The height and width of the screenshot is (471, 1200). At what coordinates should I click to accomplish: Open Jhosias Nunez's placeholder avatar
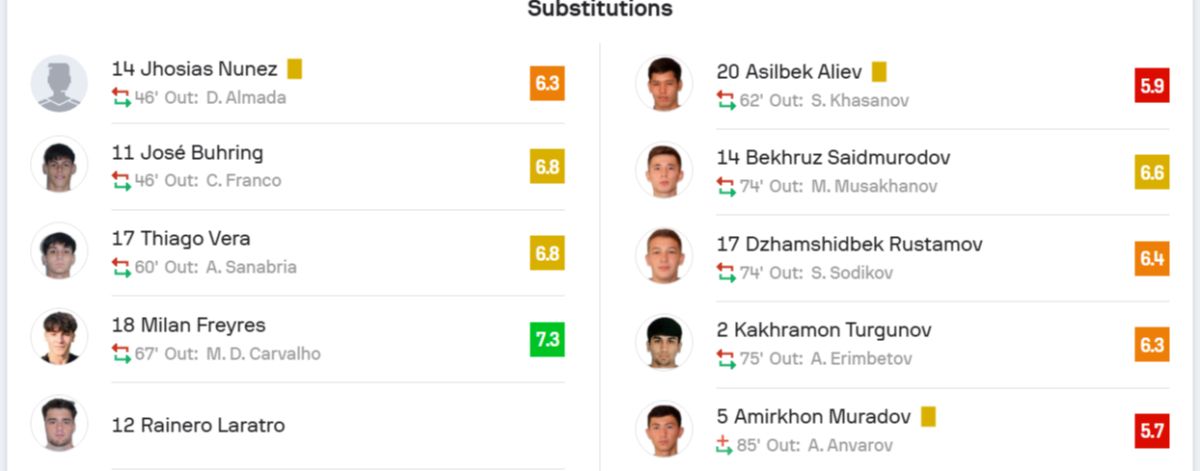(59, 83)
